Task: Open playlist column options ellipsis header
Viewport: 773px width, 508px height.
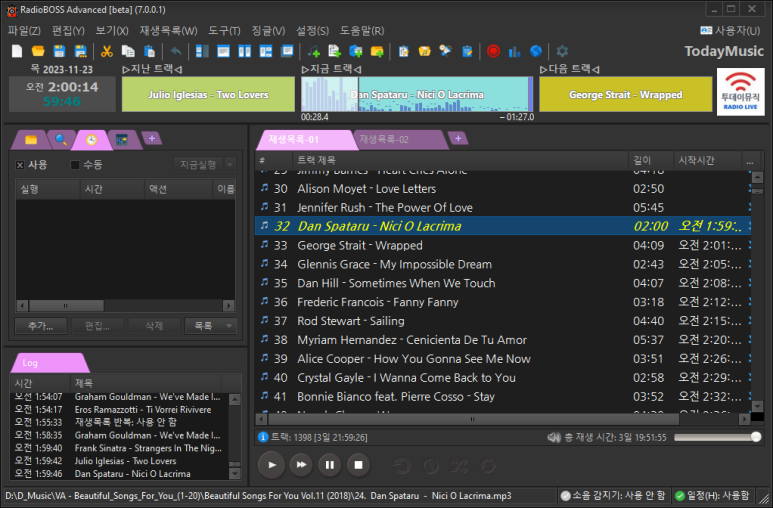Action: tap(750, 161)
